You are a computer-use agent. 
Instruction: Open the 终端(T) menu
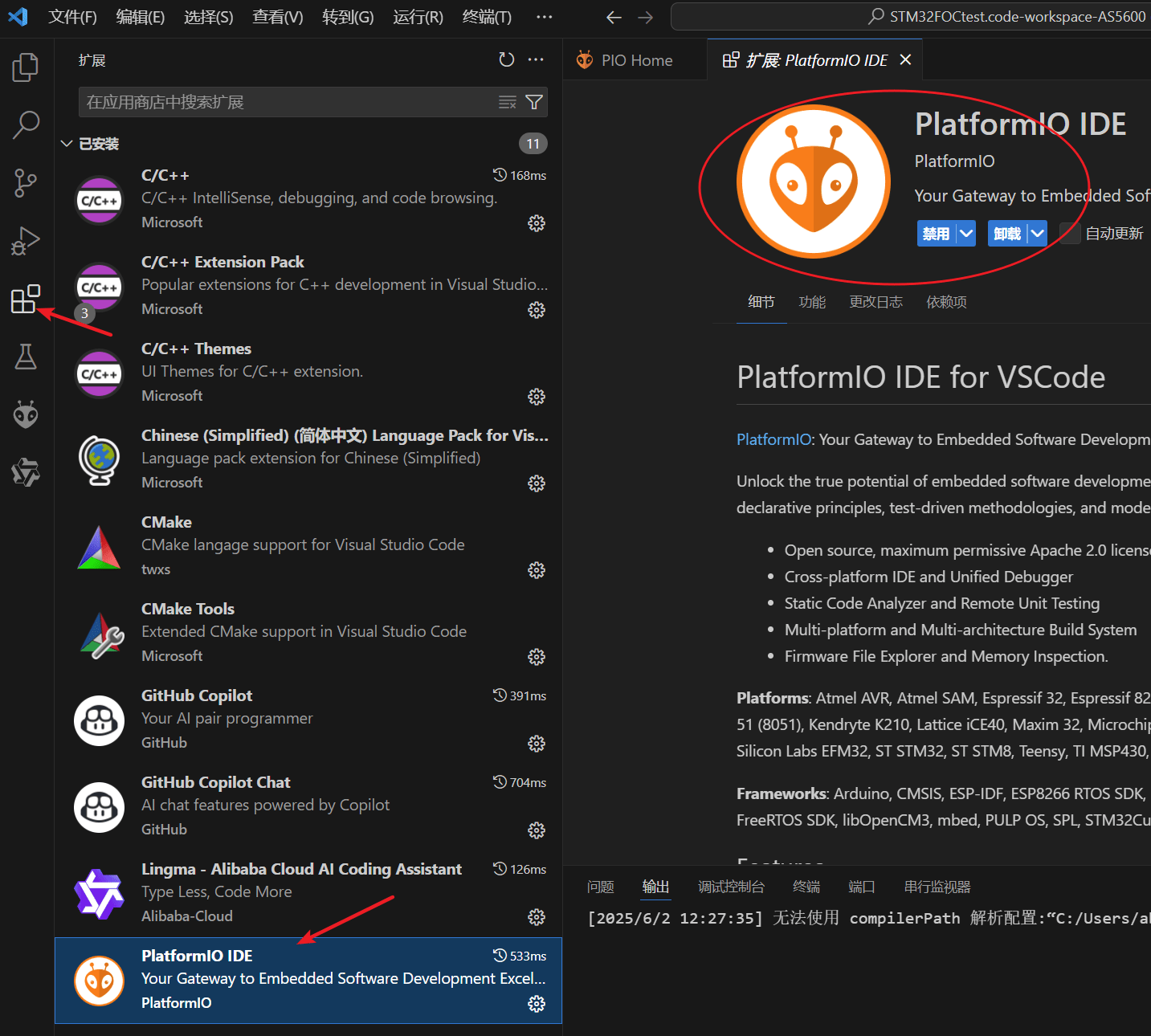487,17
